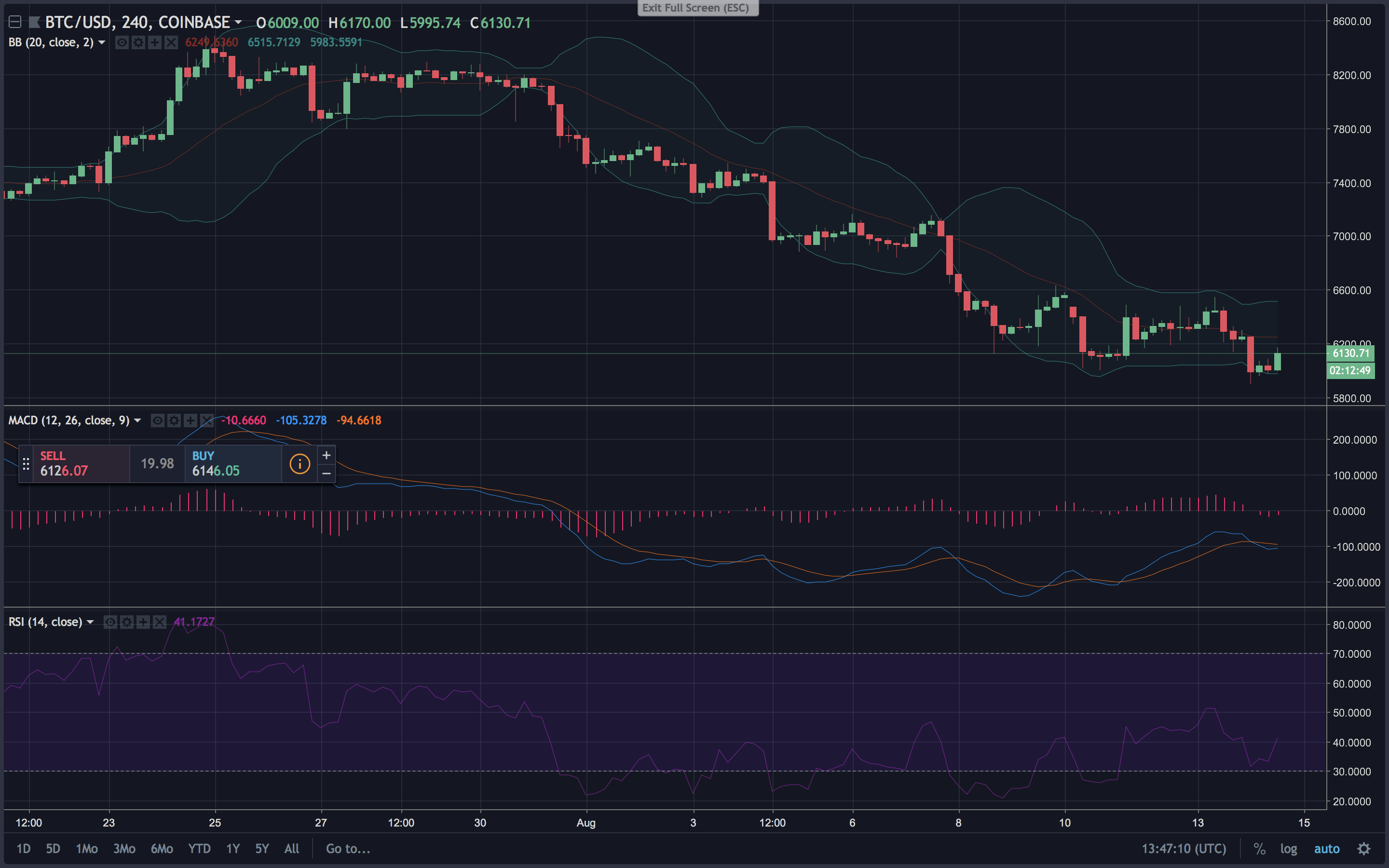Collapse the main chart pane legend
The width and height of the screenshot is (1389, 868).
tap(15, 22)
